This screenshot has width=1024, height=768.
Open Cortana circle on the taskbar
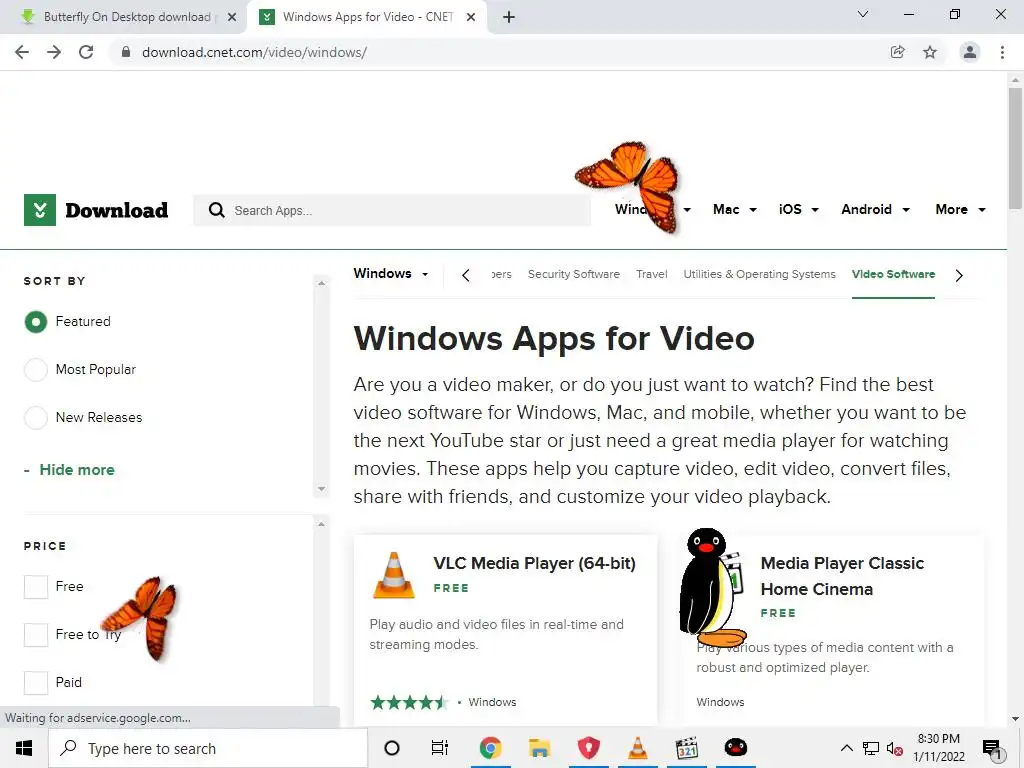click(392, 748)
